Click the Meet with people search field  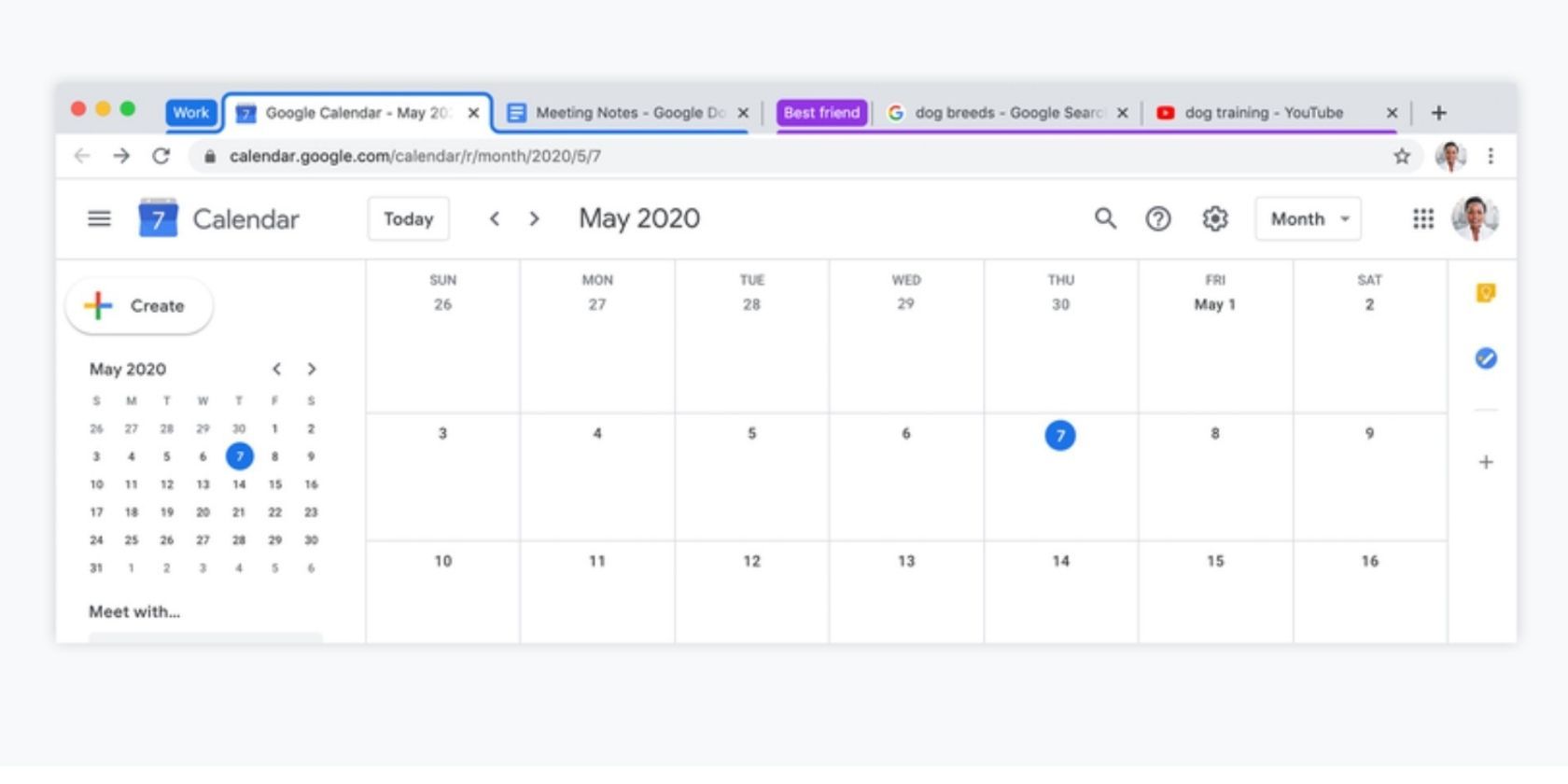tap(205, 637)
